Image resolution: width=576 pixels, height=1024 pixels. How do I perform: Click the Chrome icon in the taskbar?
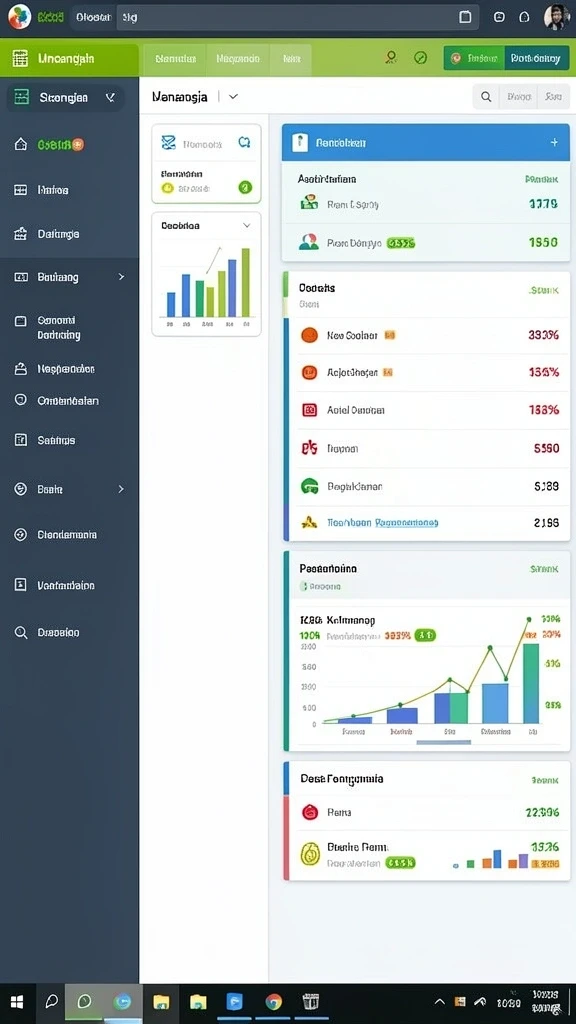pos(274,1002)
